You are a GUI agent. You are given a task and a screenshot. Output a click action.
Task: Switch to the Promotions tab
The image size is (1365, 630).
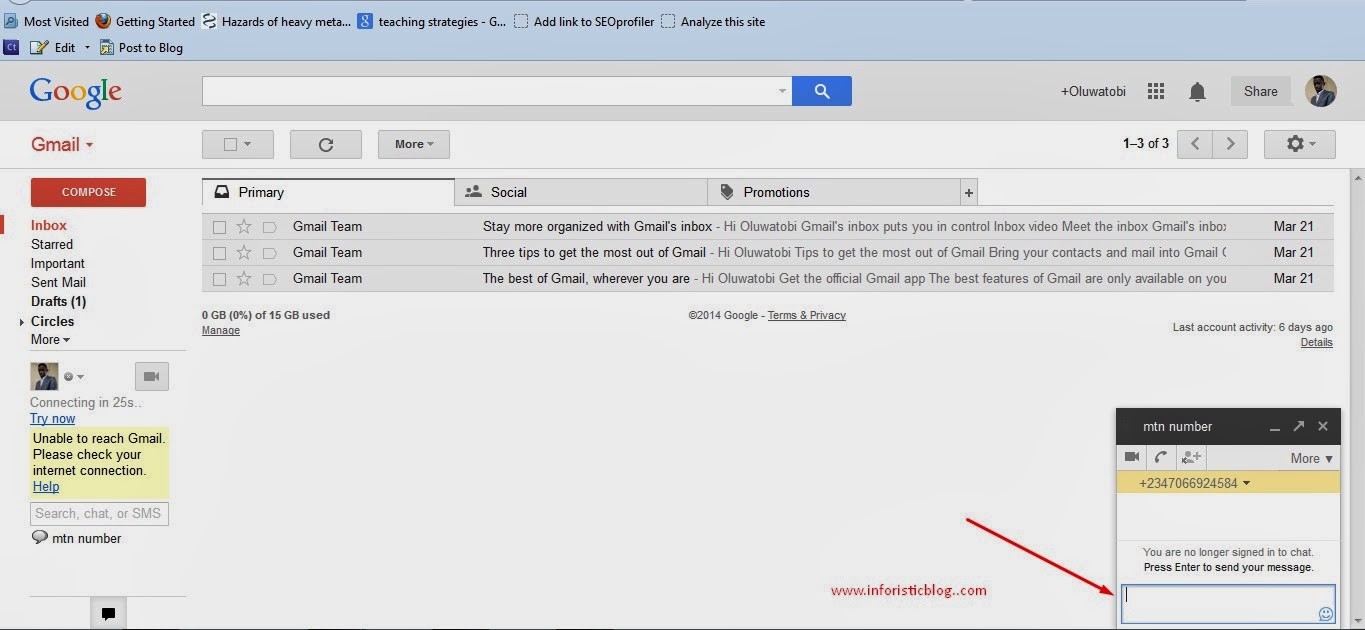tap(833, 192)
